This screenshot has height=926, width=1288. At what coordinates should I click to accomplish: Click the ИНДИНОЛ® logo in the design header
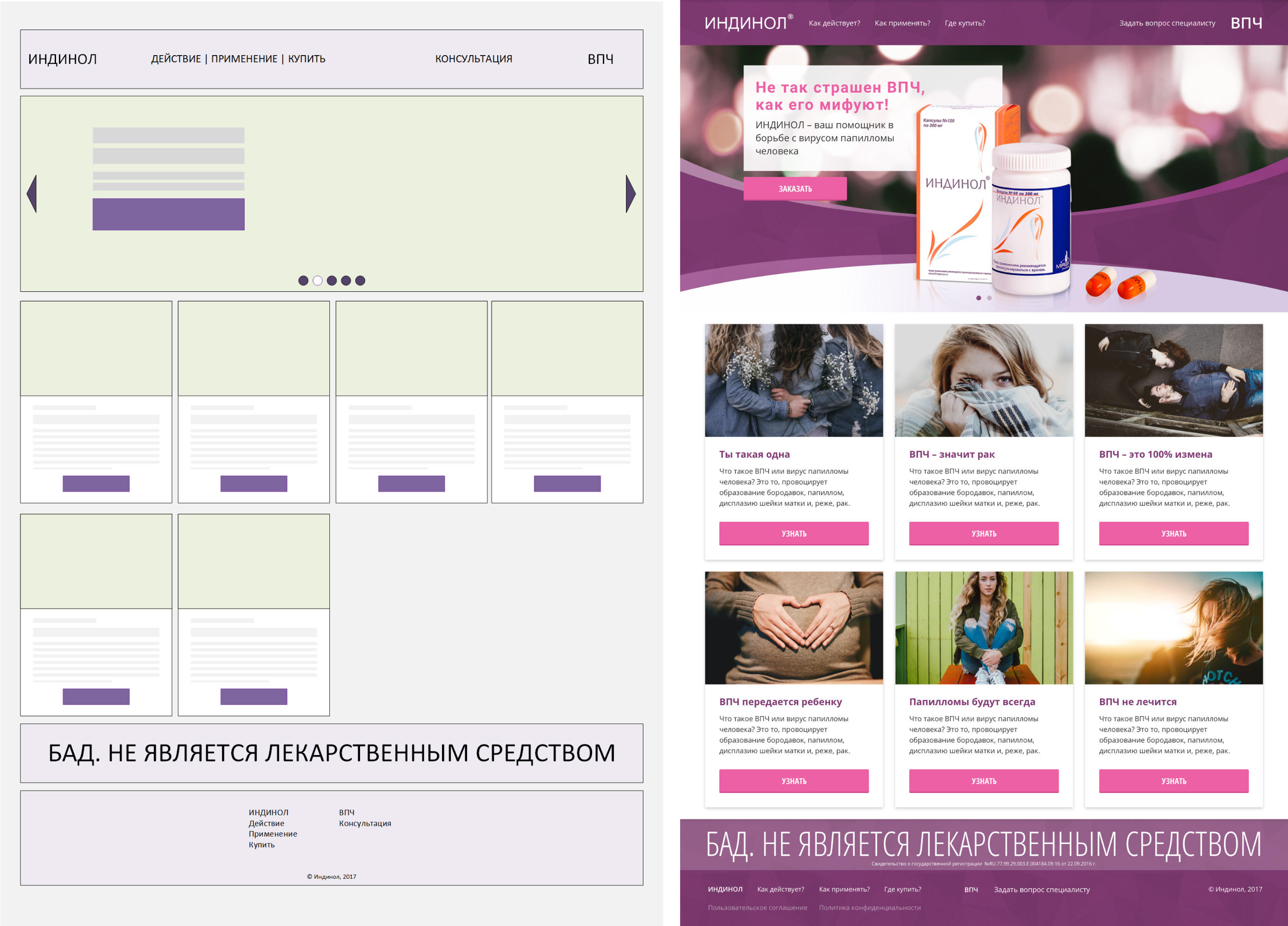click(749, 23)
